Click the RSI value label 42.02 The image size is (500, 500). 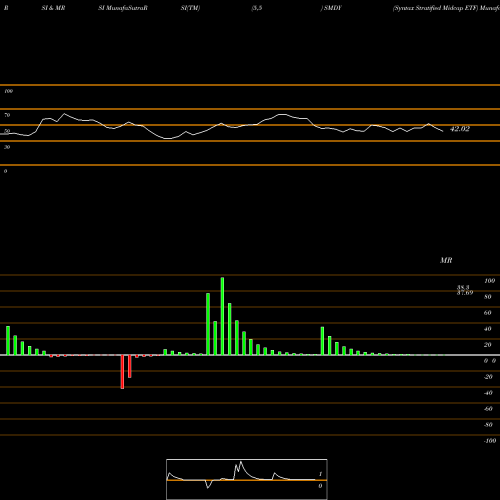click(x=460, y=129)
